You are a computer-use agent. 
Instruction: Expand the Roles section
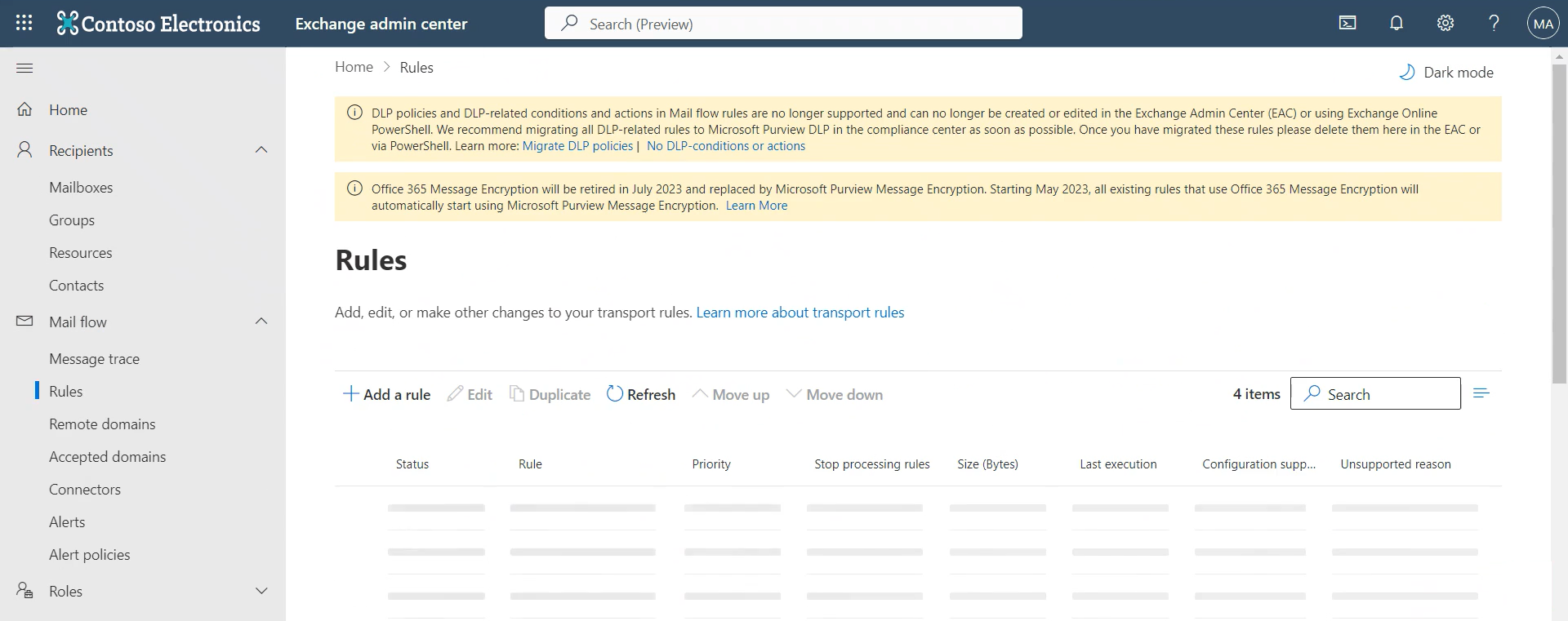pos(261,591)
